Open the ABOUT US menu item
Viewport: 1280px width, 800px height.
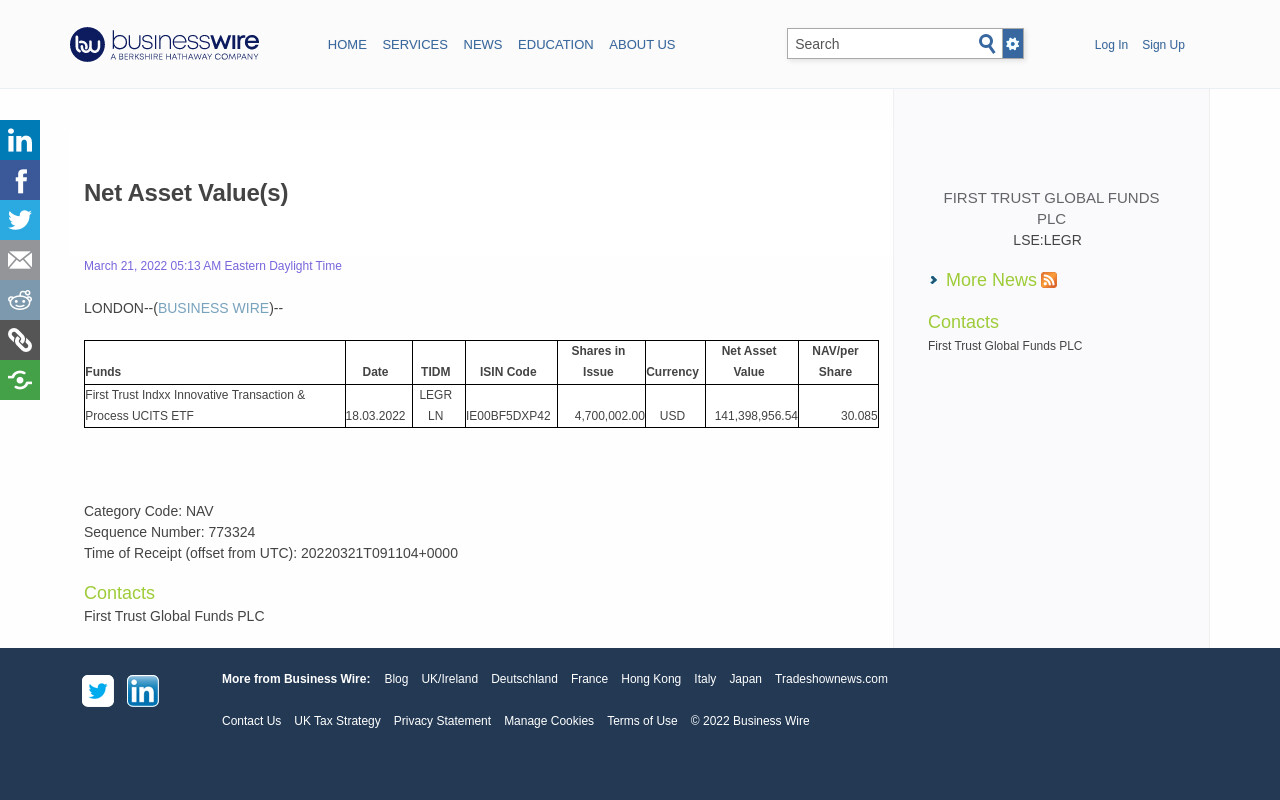tap(642, 45)
